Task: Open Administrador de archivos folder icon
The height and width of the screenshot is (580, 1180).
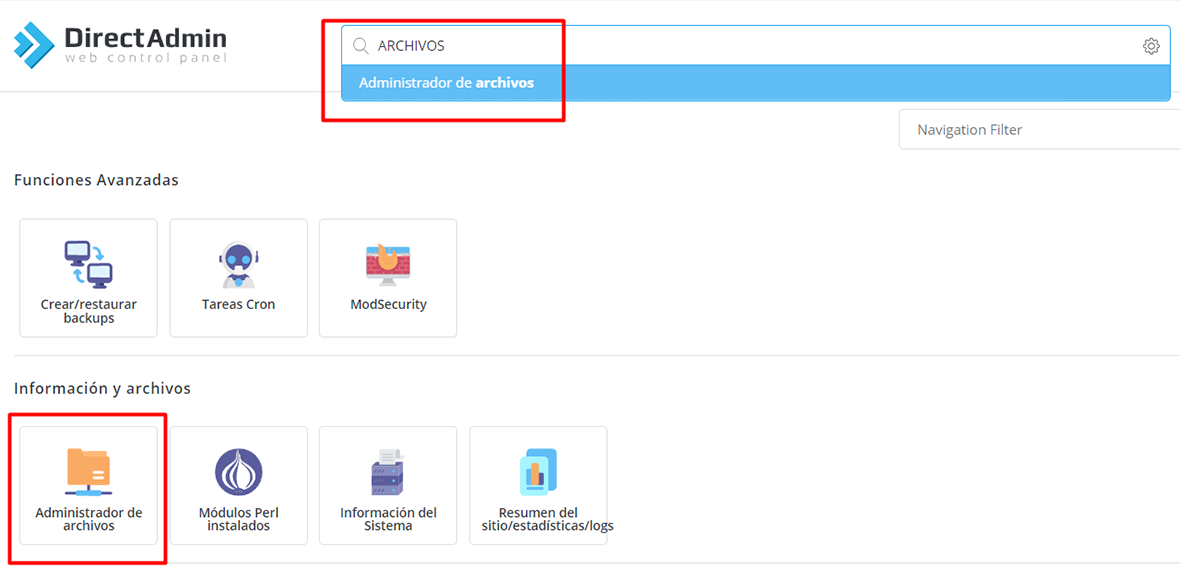Action: (x=88, y=472)
